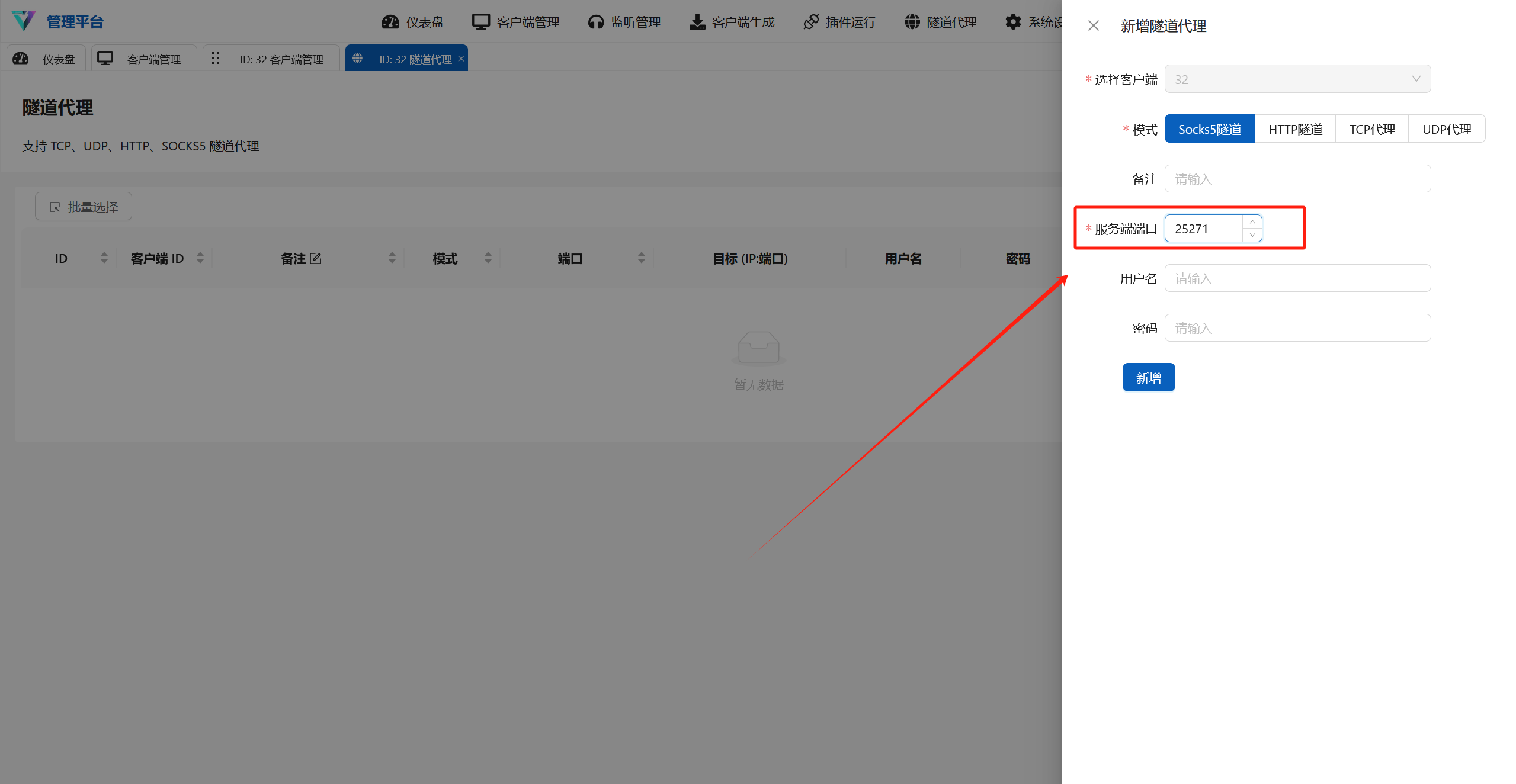Image resolution: width=1516 pixels, height=784 pixels.
Task: Click the 新增 submit button
Action: coord(1148,377)
